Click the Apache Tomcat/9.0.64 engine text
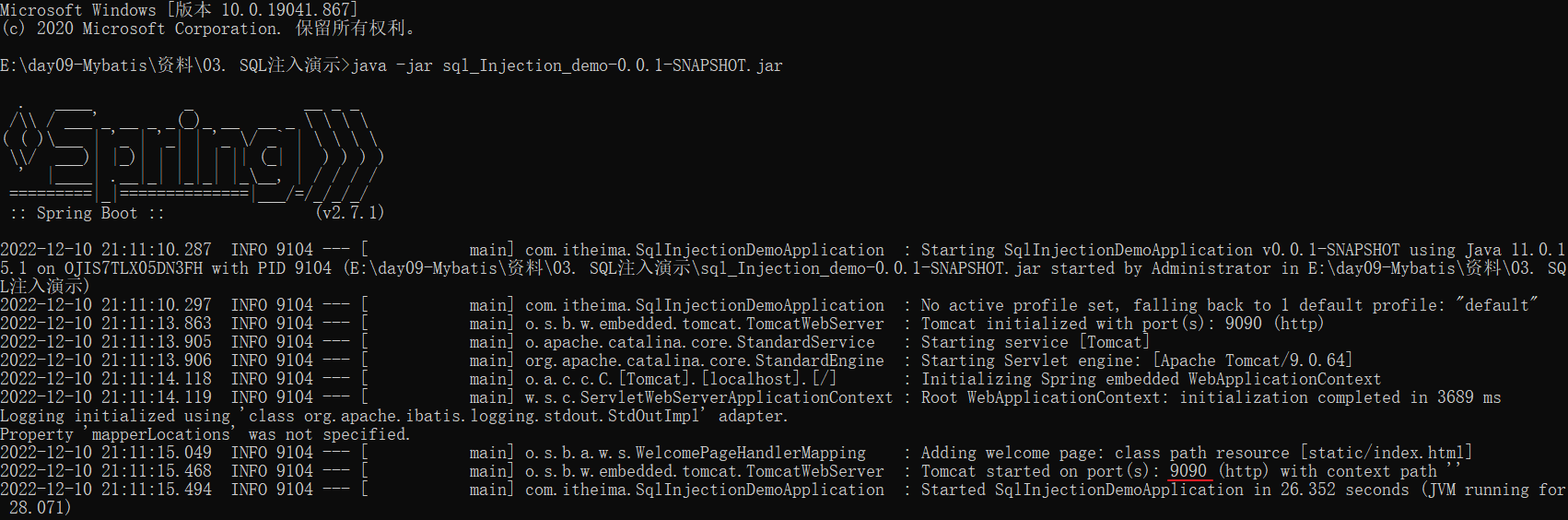Screen dimensions: 1568x520 pos(1252,360)
